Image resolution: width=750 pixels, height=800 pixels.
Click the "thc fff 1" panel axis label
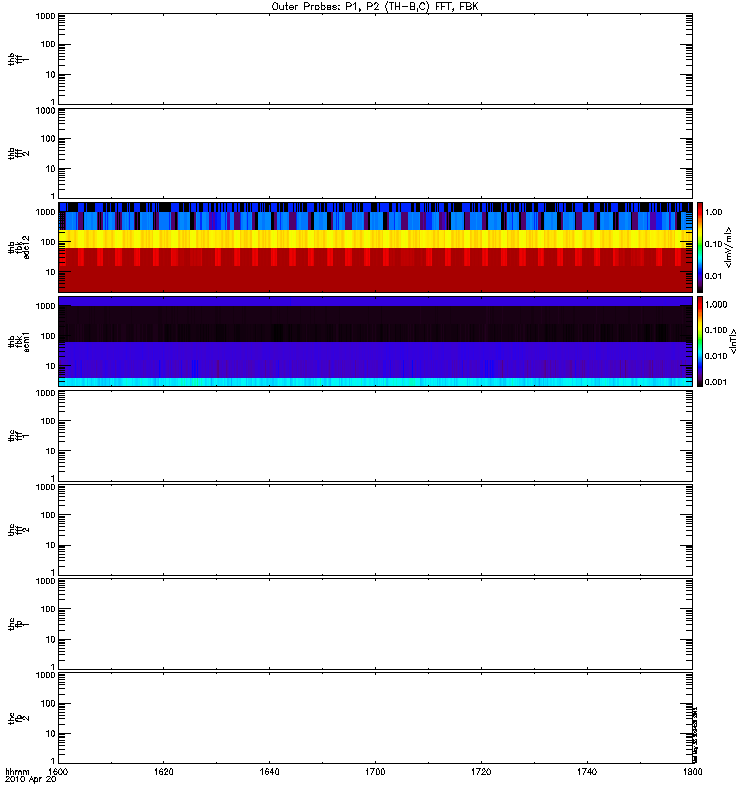(18, 435)
